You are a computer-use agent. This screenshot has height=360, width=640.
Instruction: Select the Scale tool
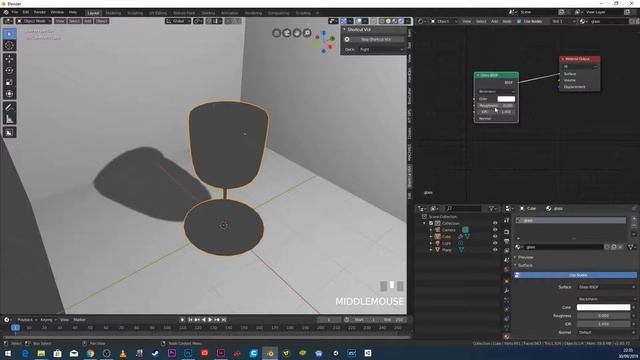(9, 82)
